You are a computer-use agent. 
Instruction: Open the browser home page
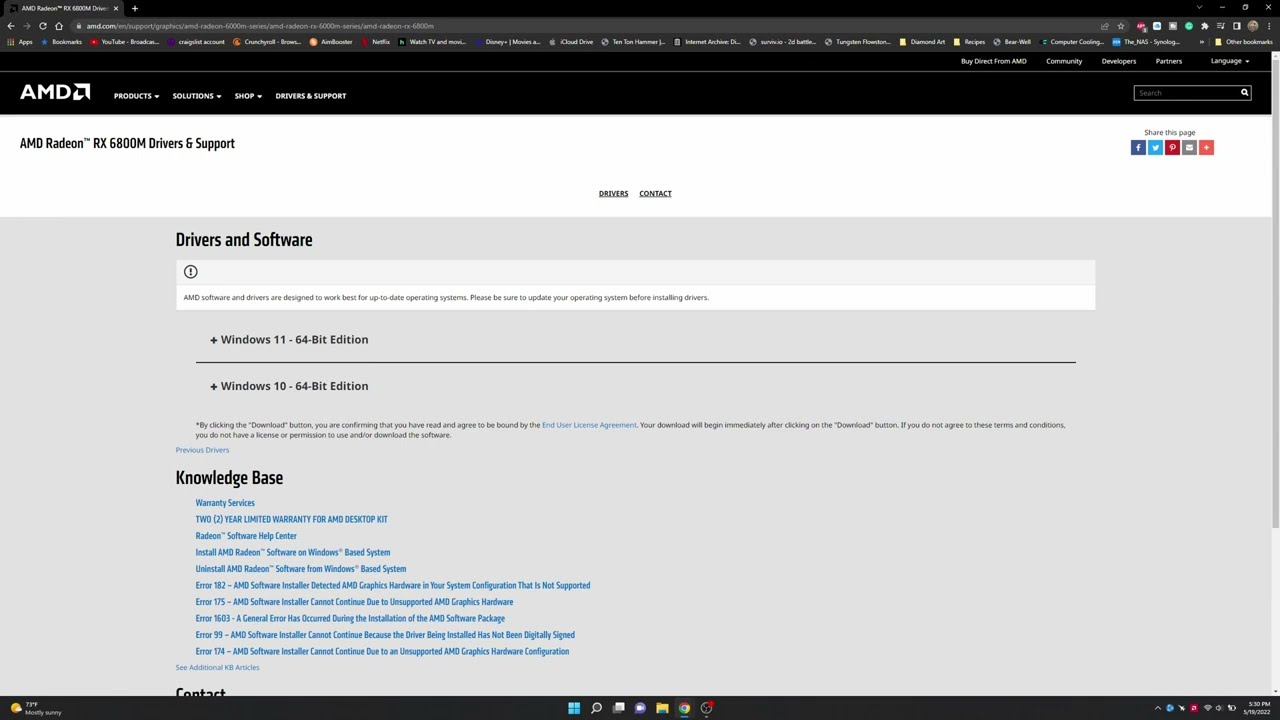(58, 26)
